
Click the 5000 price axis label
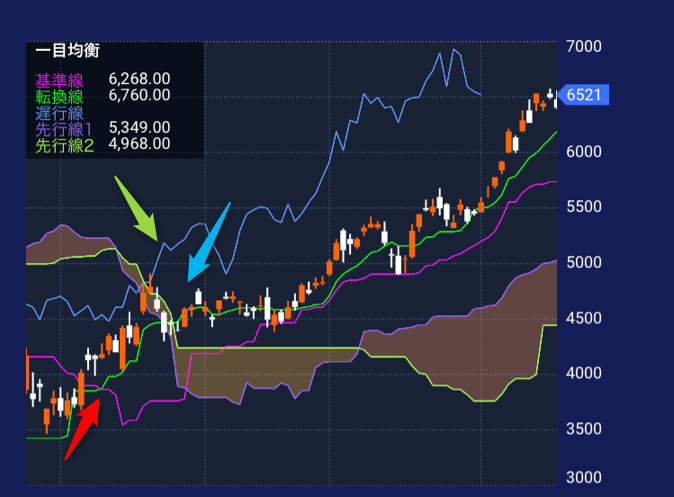pyautogui.click(x=583, y=263)
